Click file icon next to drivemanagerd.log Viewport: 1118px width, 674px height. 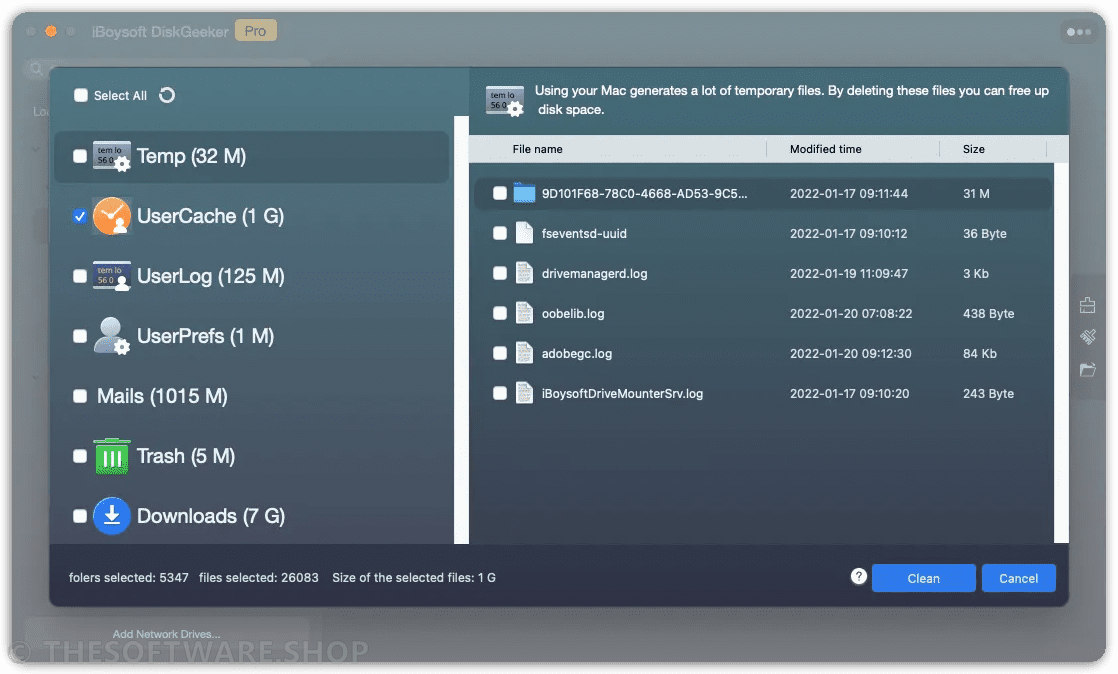click(x=524, y=272)
